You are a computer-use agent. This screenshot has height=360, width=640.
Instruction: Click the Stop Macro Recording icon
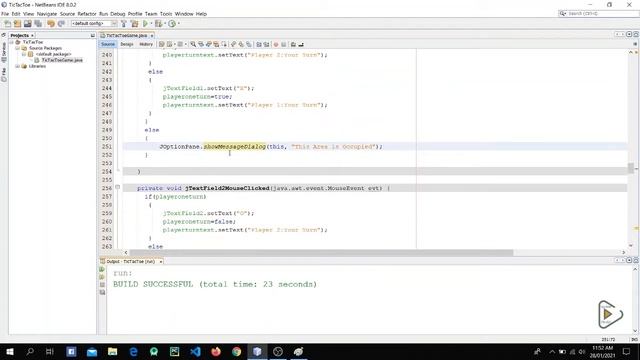click(284, 44)
